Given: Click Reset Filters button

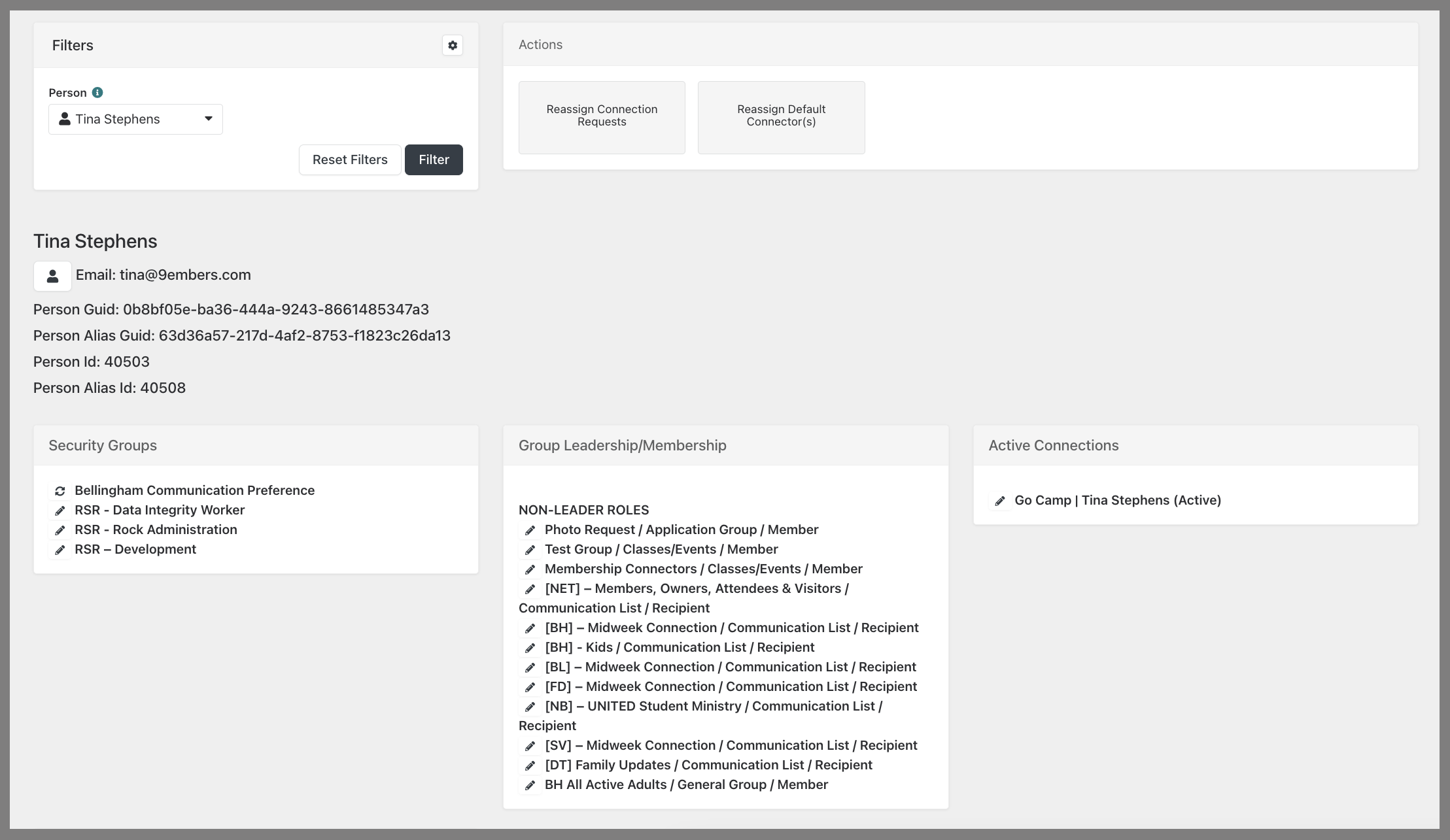Looking at the screenshot, I should click(350, 160).
